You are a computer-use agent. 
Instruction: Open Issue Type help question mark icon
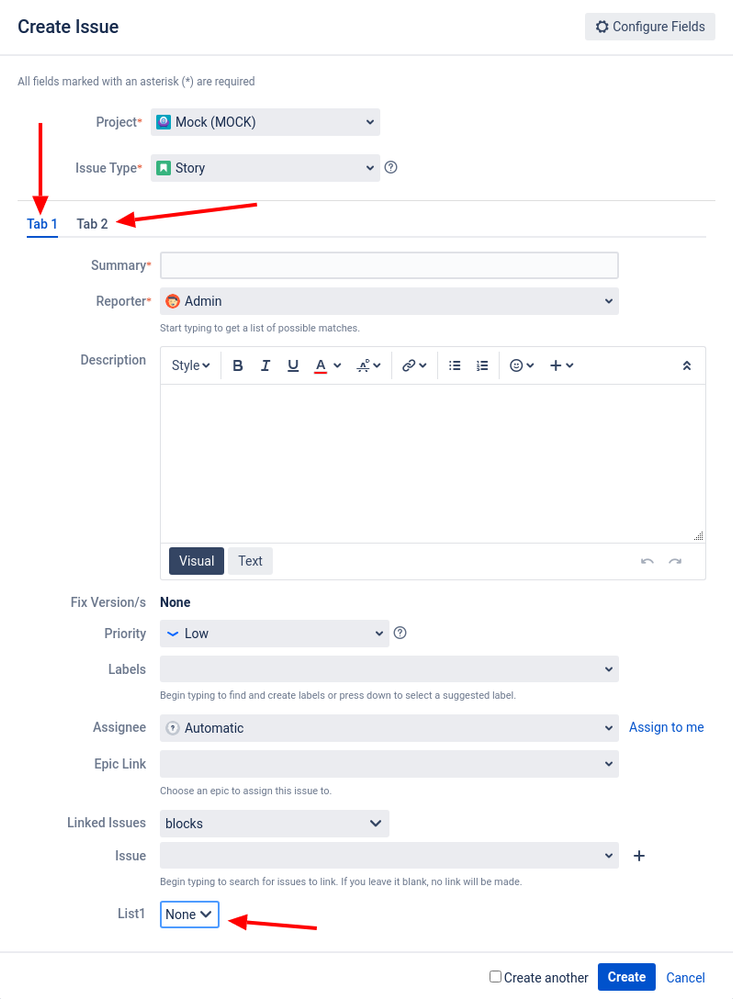[x=391, y=168]
